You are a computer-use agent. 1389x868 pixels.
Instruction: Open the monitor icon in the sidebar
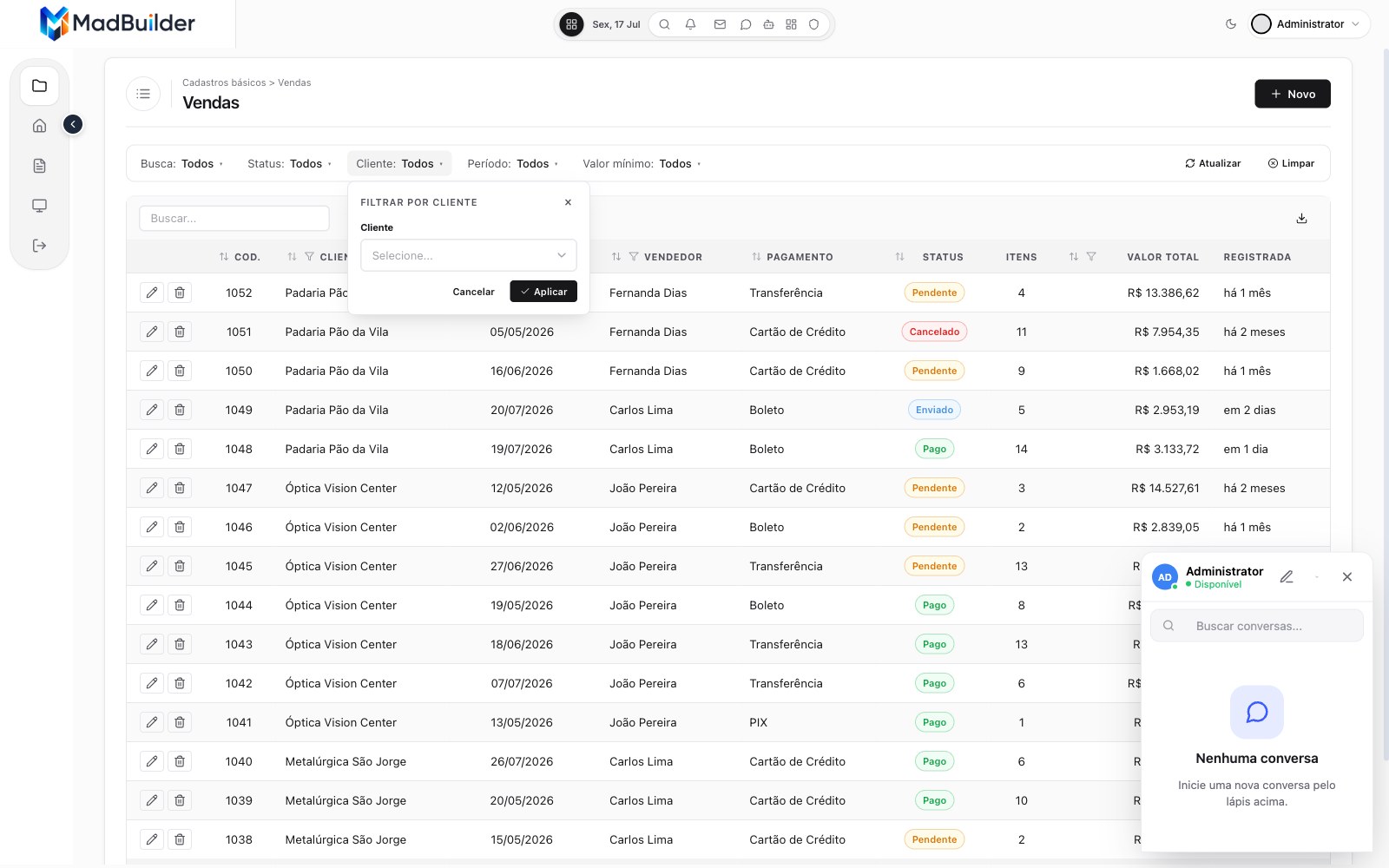pos(39,206)
